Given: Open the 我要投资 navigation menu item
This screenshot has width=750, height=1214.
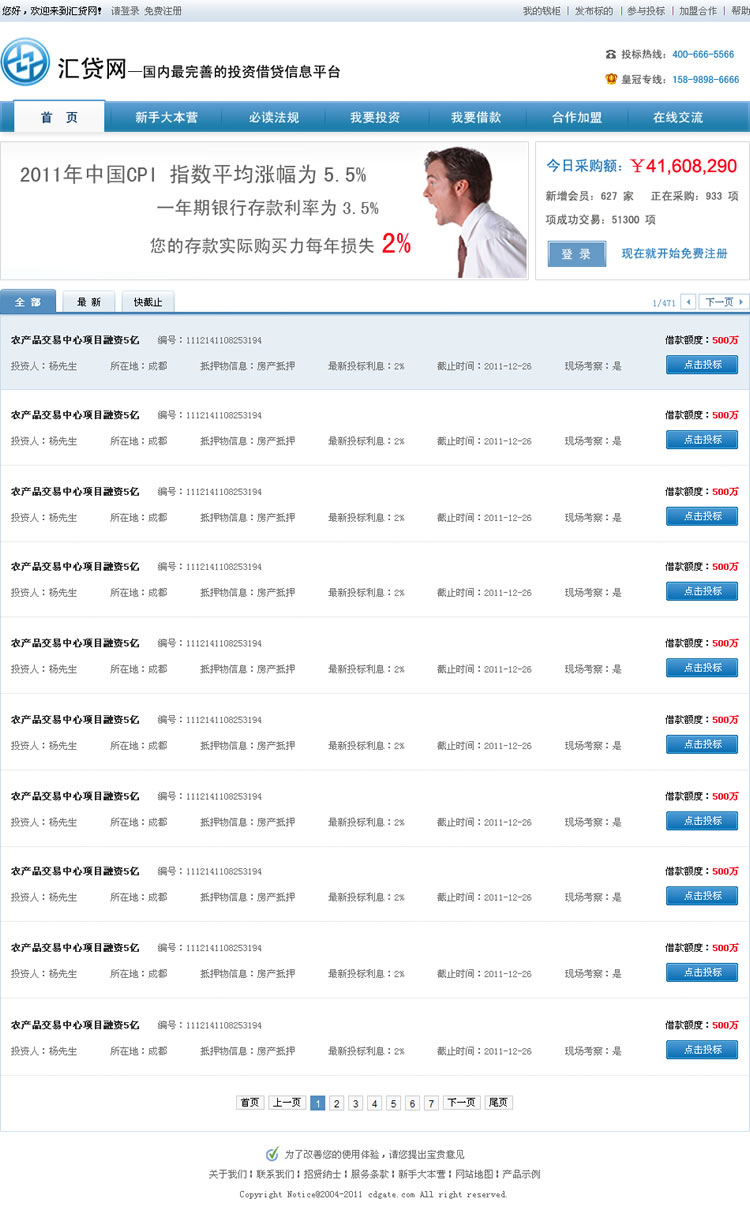Looking at the screenshot, I should click(x=375, y=117).
